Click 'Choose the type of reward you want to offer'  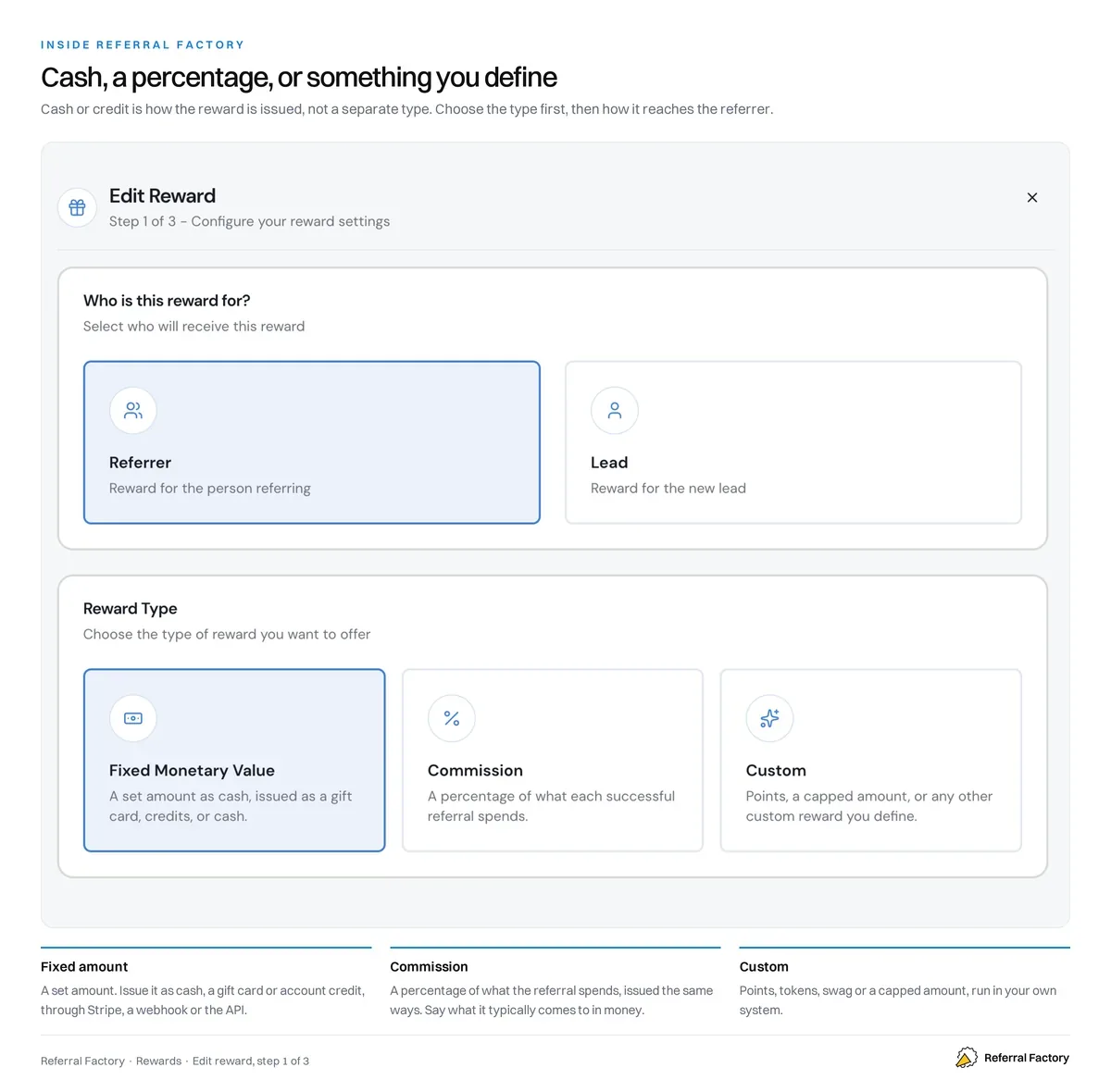click(227, 635)
